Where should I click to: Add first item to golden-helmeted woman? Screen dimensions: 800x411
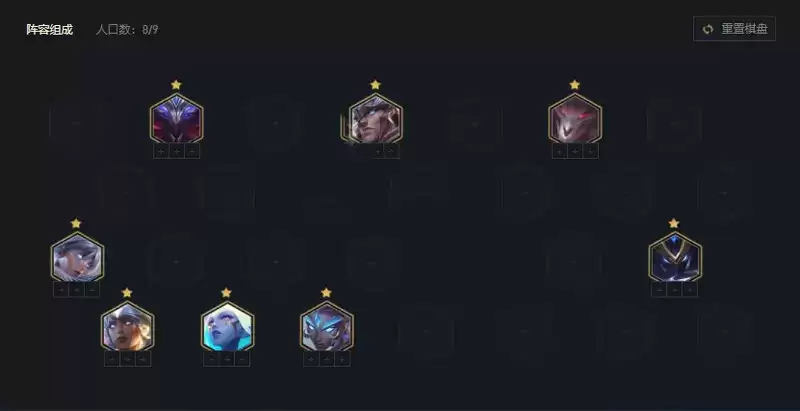pos(112,359)
